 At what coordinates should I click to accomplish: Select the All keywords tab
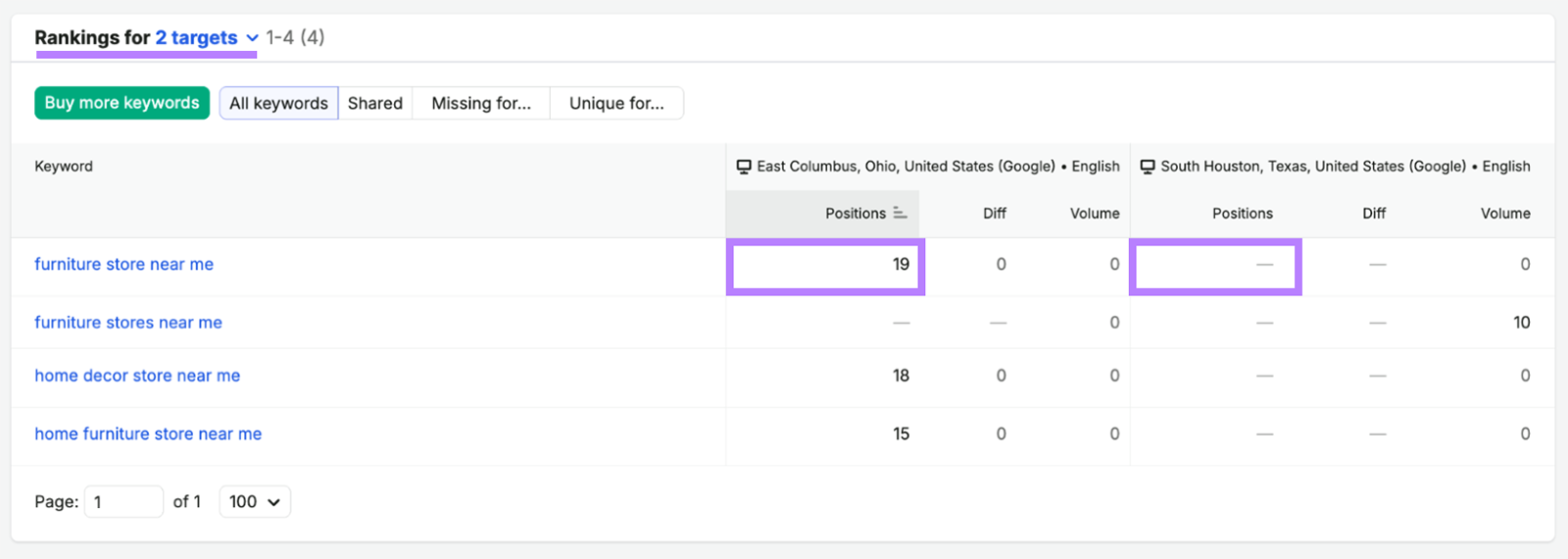tap(278, 103)
